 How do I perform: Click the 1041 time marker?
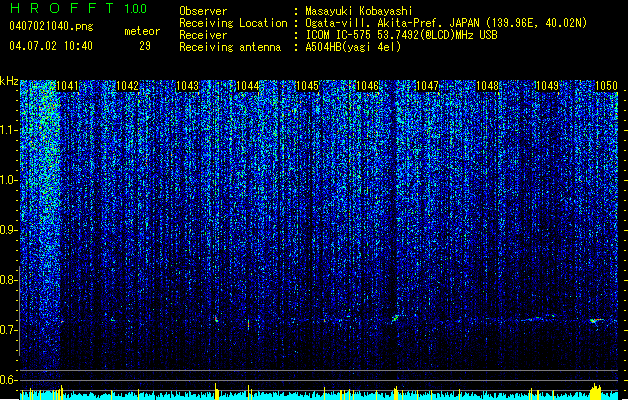67,86
